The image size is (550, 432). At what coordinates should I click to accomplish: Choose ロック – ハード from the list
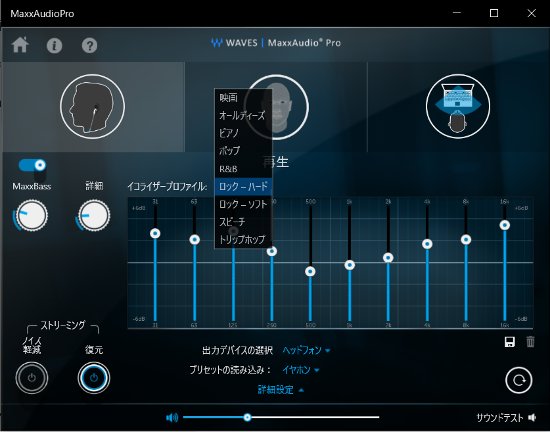coord(243,187)
